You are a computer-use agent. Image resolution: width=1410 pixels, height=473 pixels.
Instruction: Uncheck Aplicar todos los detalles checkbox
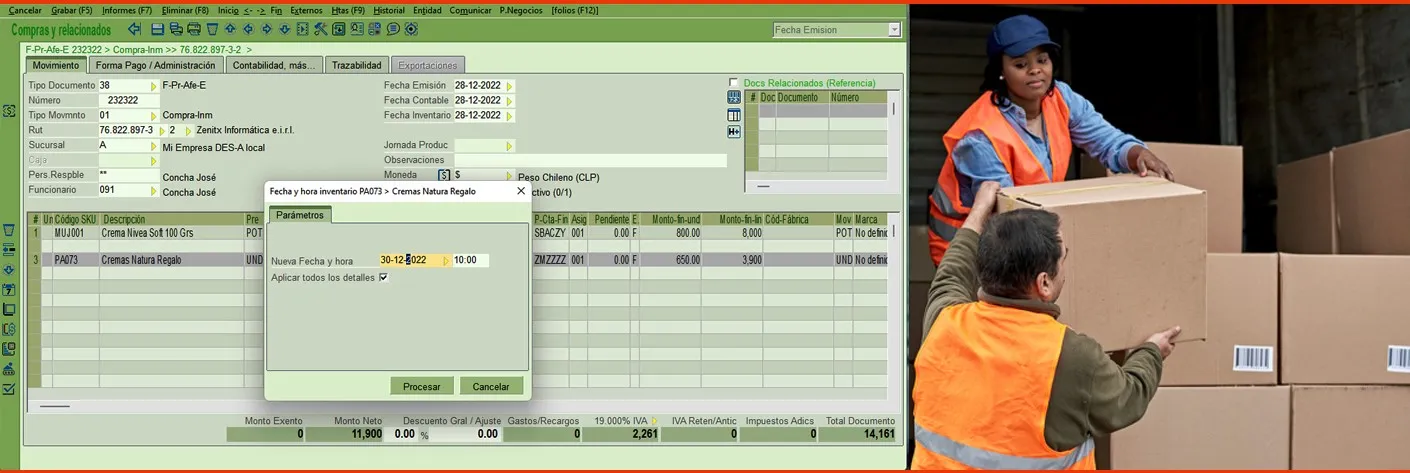pyautogui.click(x=383, y=277)
